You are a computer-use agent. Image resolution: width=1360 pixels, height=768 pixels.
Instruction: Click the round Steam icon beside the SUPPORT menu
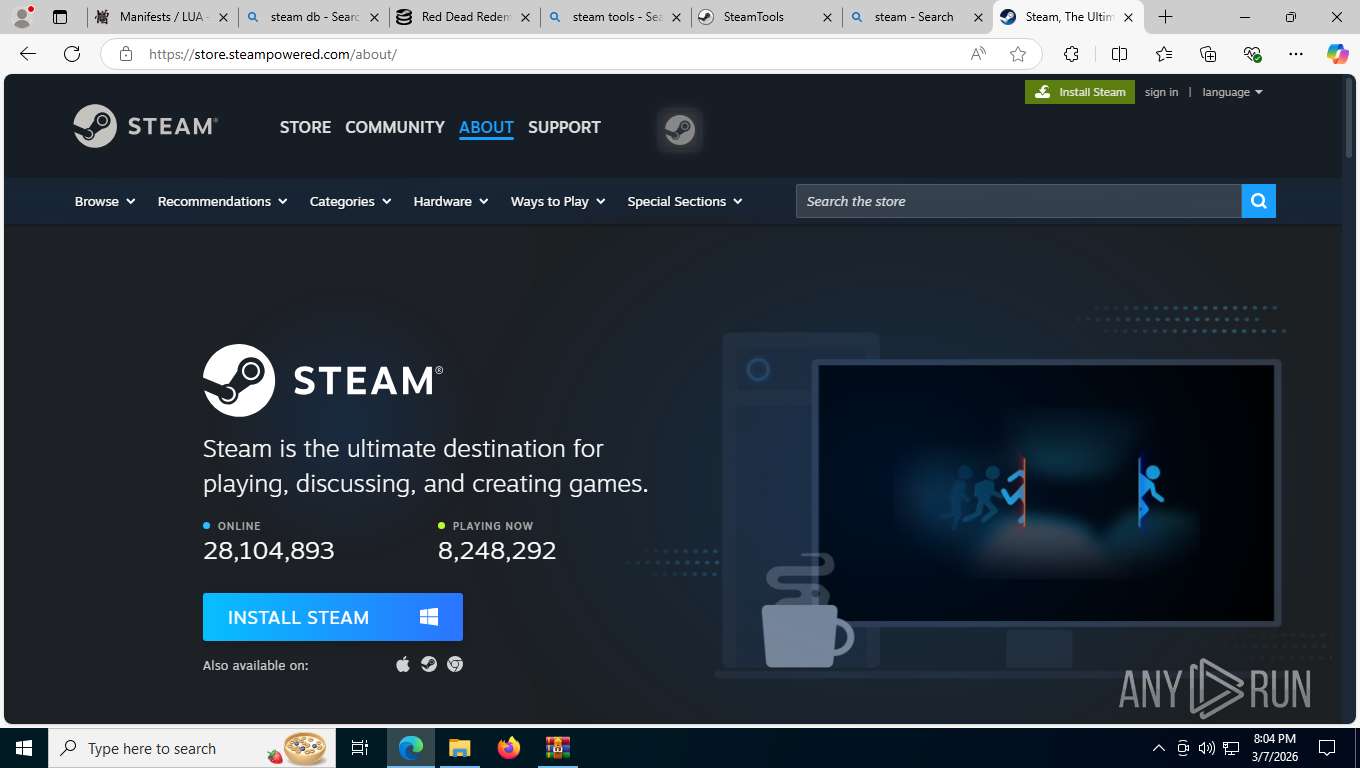(680, 129)
